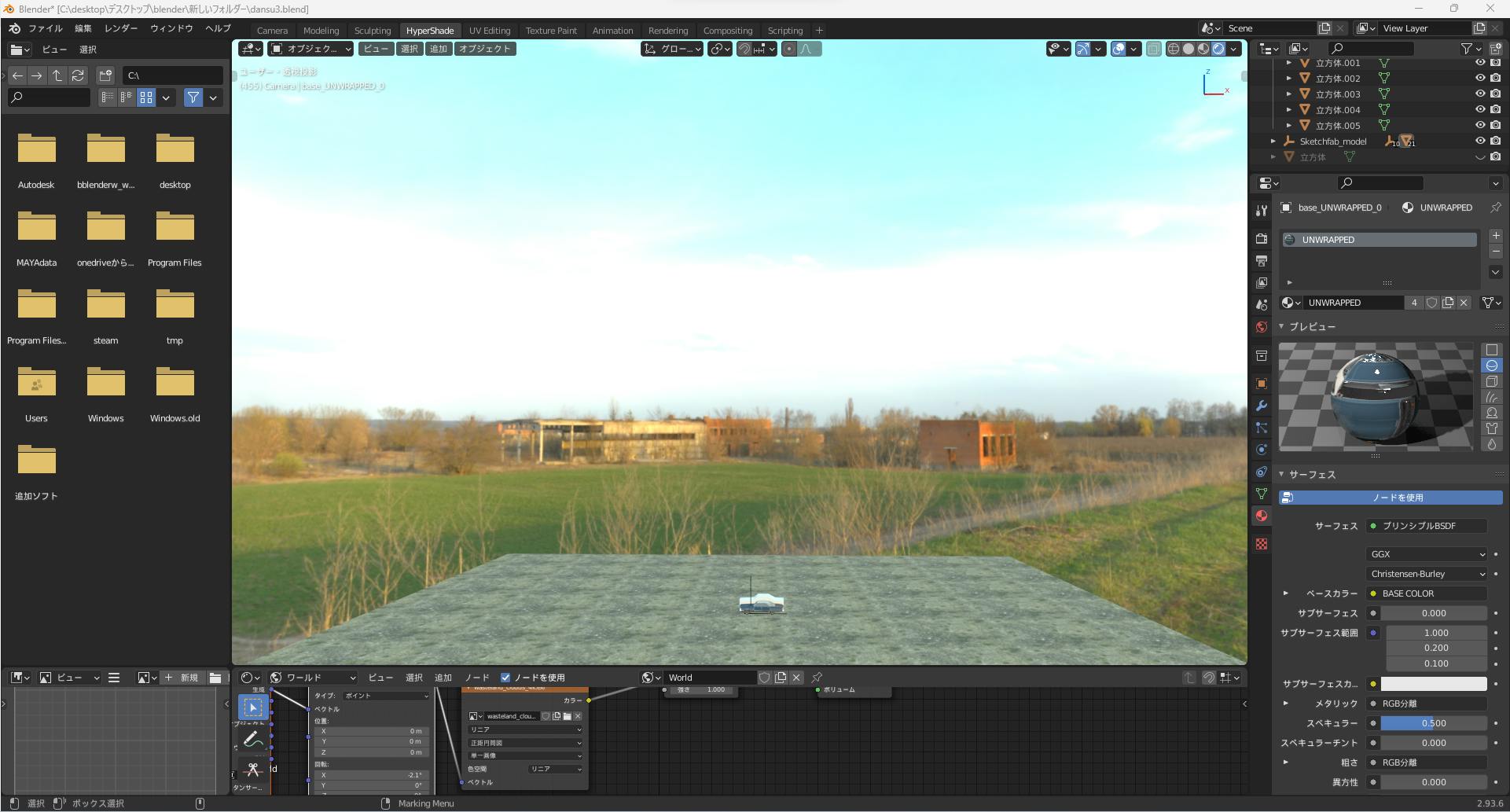The height and width of the screenshot is (812, 1510).
Task: Open transform orientation グロー dropdown
Action: (x=672, y=49)
